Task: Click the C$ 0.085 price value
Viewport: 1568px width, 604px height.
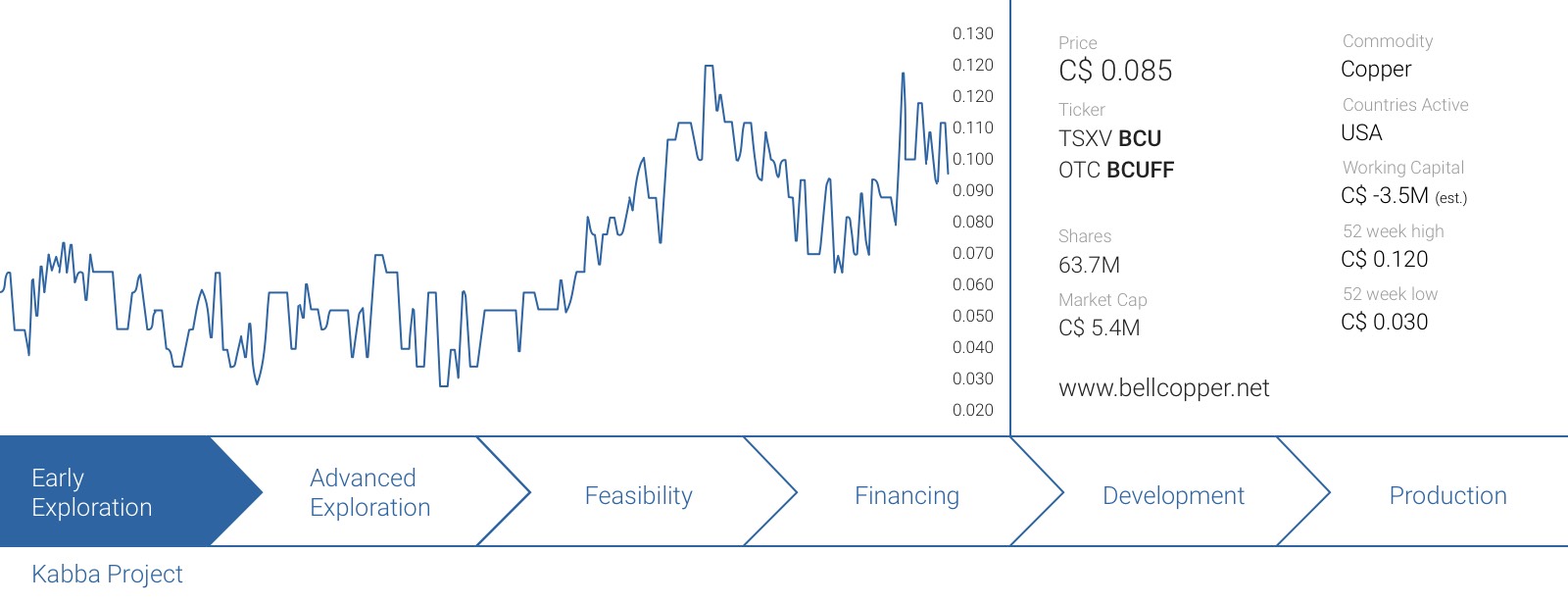Action: pos(1115,71)
